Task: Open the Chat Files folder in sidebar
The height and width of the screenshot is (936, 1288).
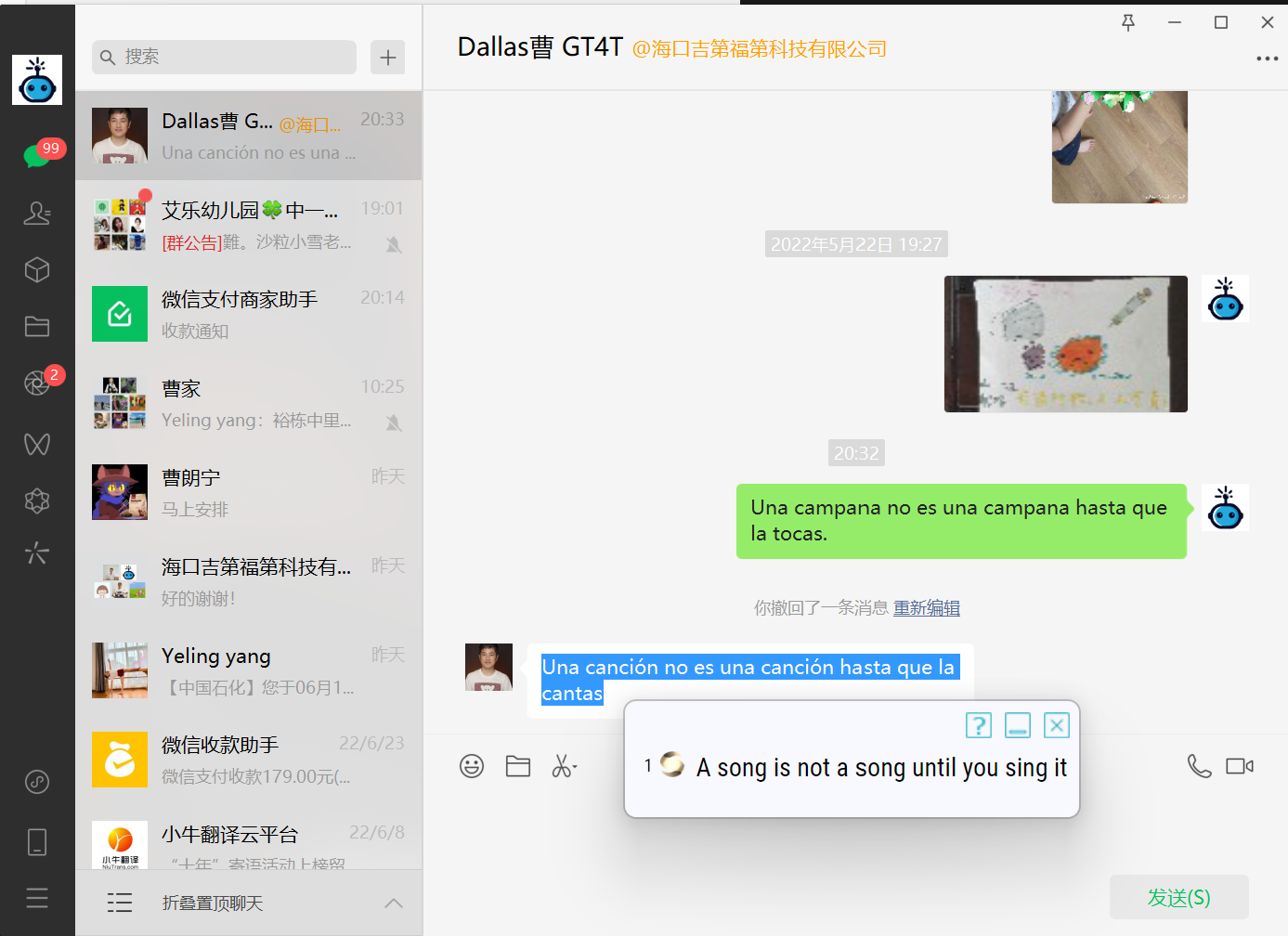Action: [37, 327]
